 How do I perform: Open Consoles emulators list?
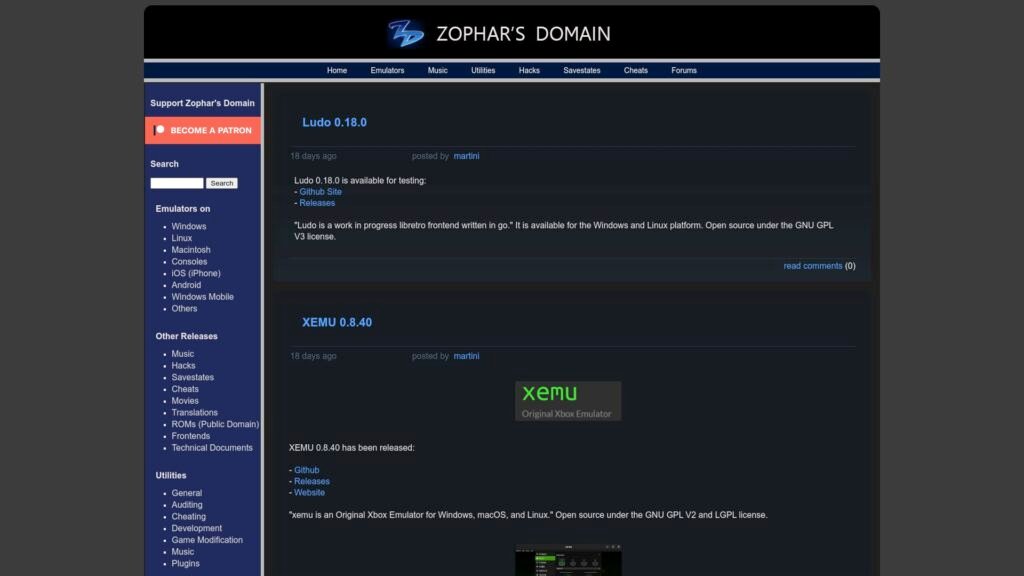[189, 262]
